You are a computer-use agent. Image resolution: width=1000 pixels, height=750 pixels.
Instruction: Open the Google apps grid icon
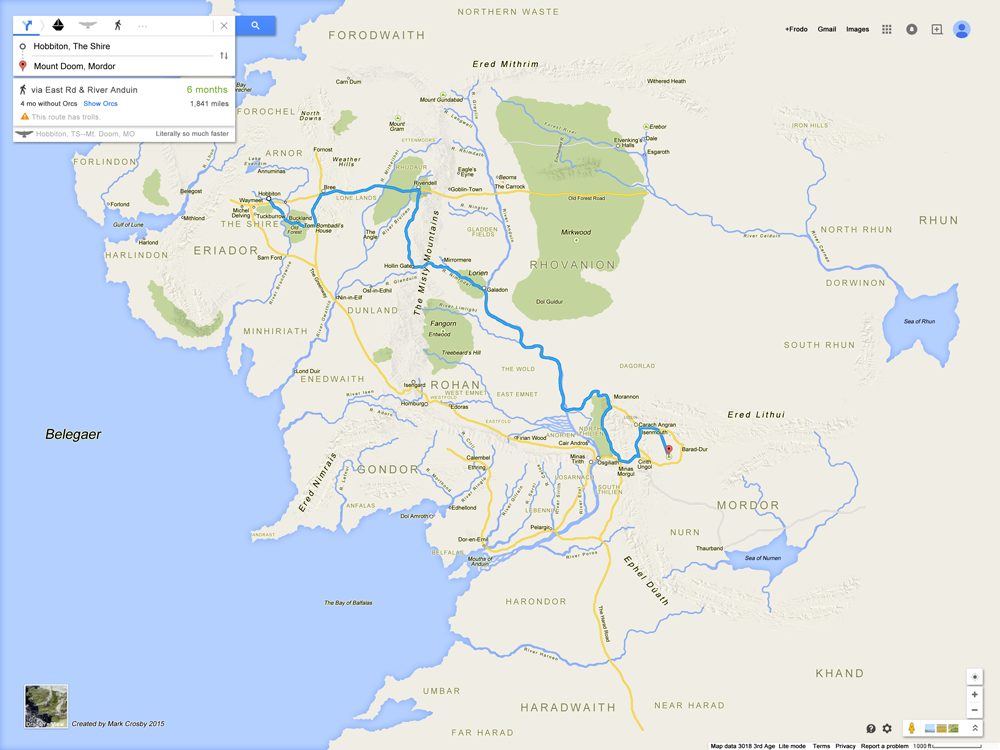click(886, 29)
